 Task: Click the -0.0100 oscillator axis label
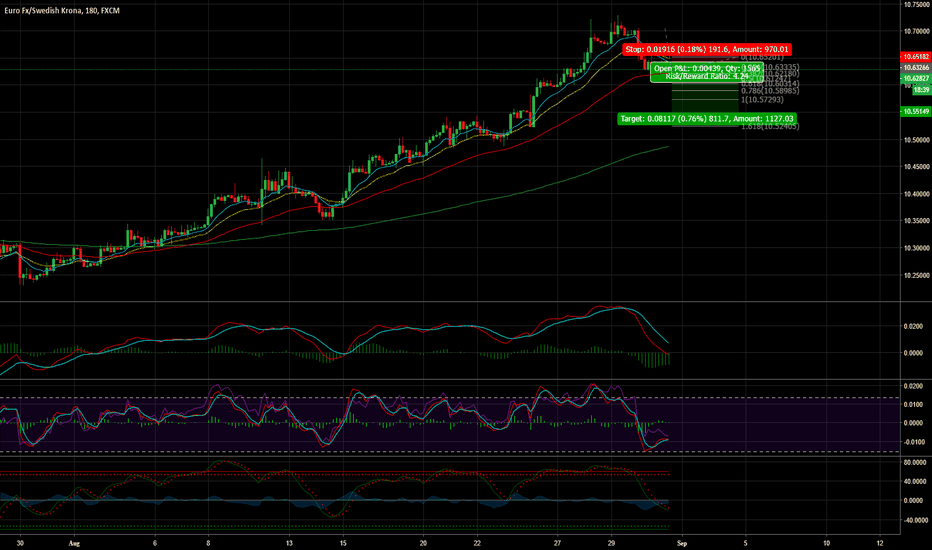tap(914, 442)
